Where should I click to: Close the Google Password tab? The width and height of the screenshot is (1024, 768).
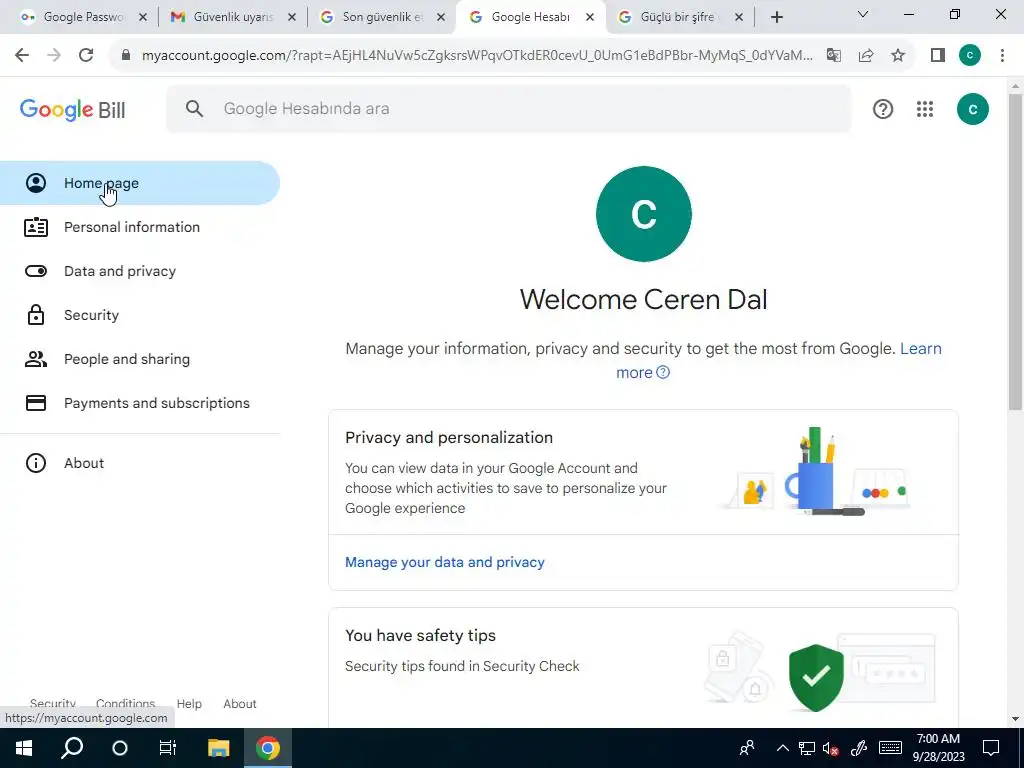pos(143,17)
